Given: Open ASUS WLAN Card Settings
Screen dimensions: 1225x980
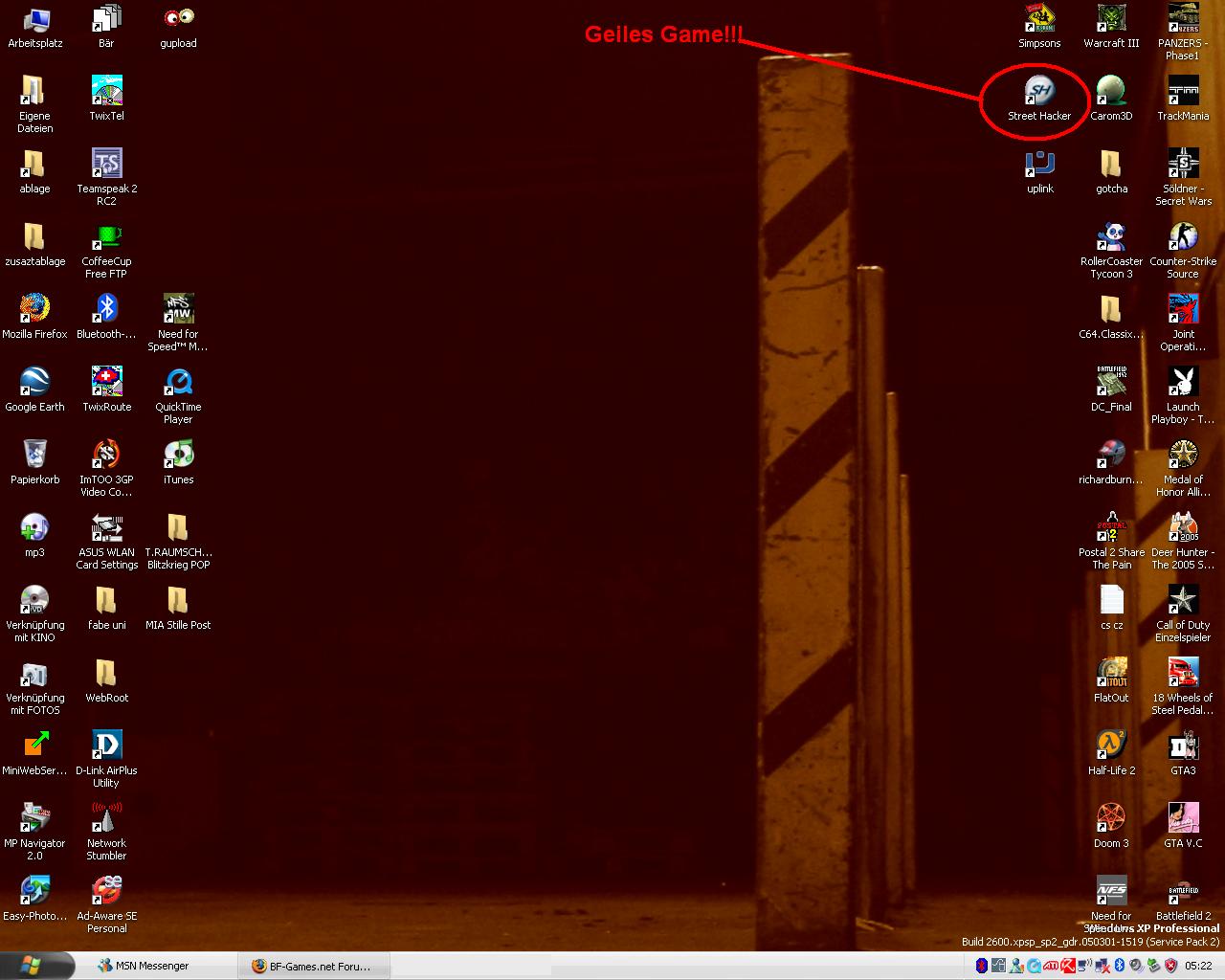Looking at the screenshot, I should coord(106,541).
